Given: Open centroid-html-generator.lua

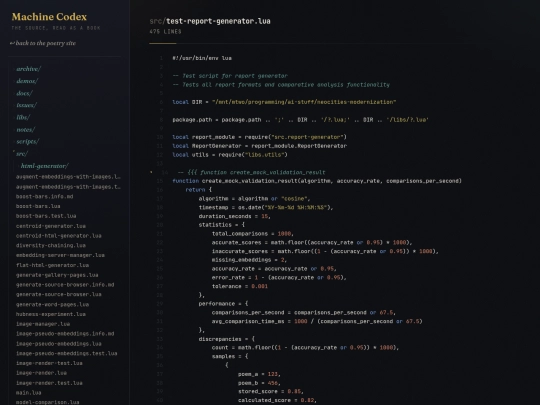Looking at the screenshot, I should pos(59,236).
